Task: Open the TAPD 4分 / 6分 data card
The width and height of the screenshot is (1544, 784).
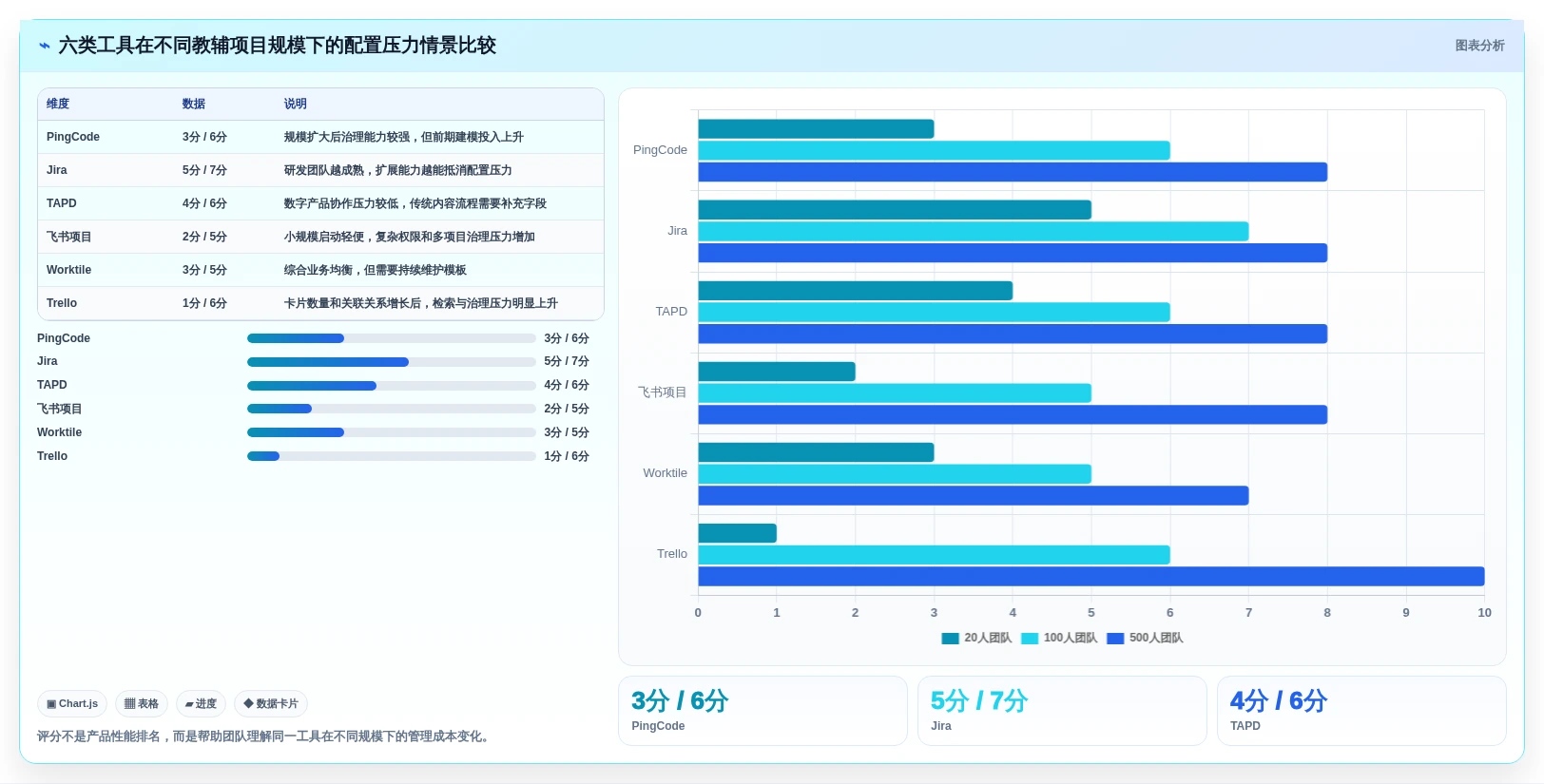Action: click(1361, 711)
